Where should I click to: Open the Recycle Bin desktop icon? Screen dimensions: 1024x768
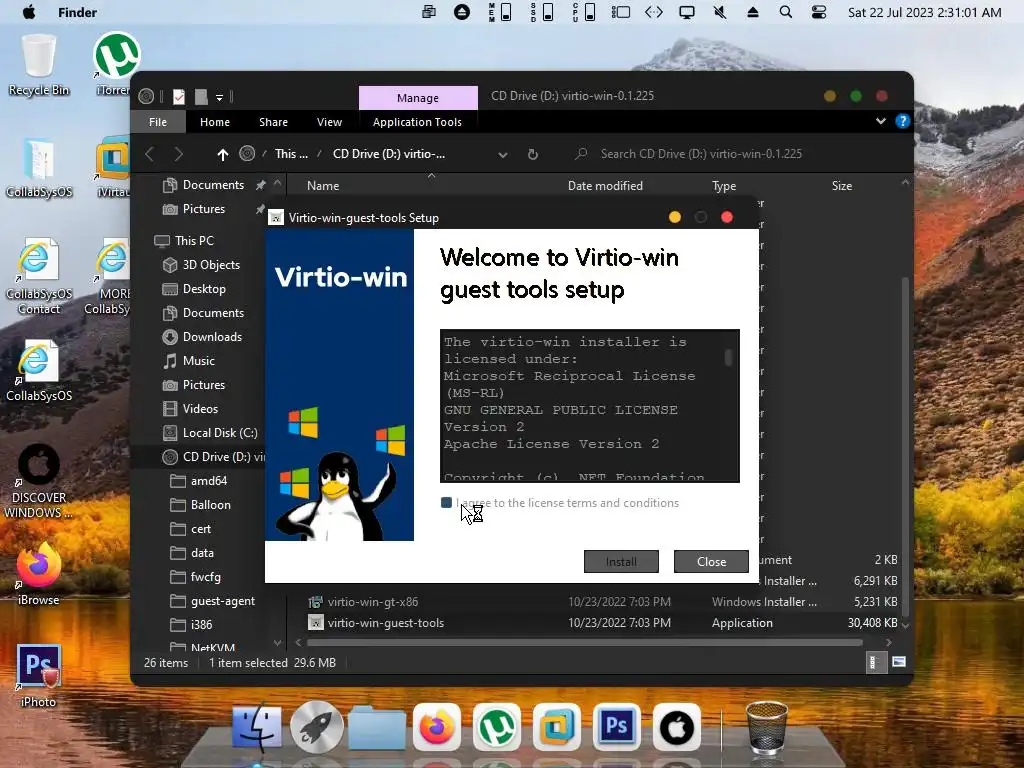[39, 65]
